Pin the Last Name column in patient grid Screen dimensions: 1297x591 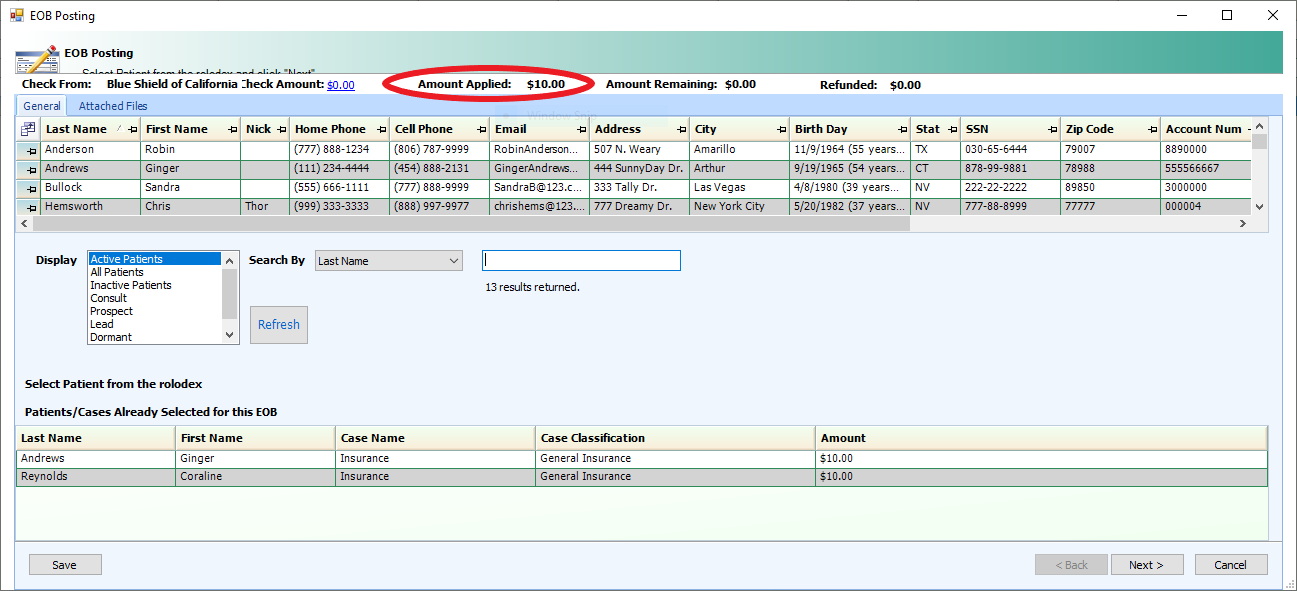[x=134, y=130]
